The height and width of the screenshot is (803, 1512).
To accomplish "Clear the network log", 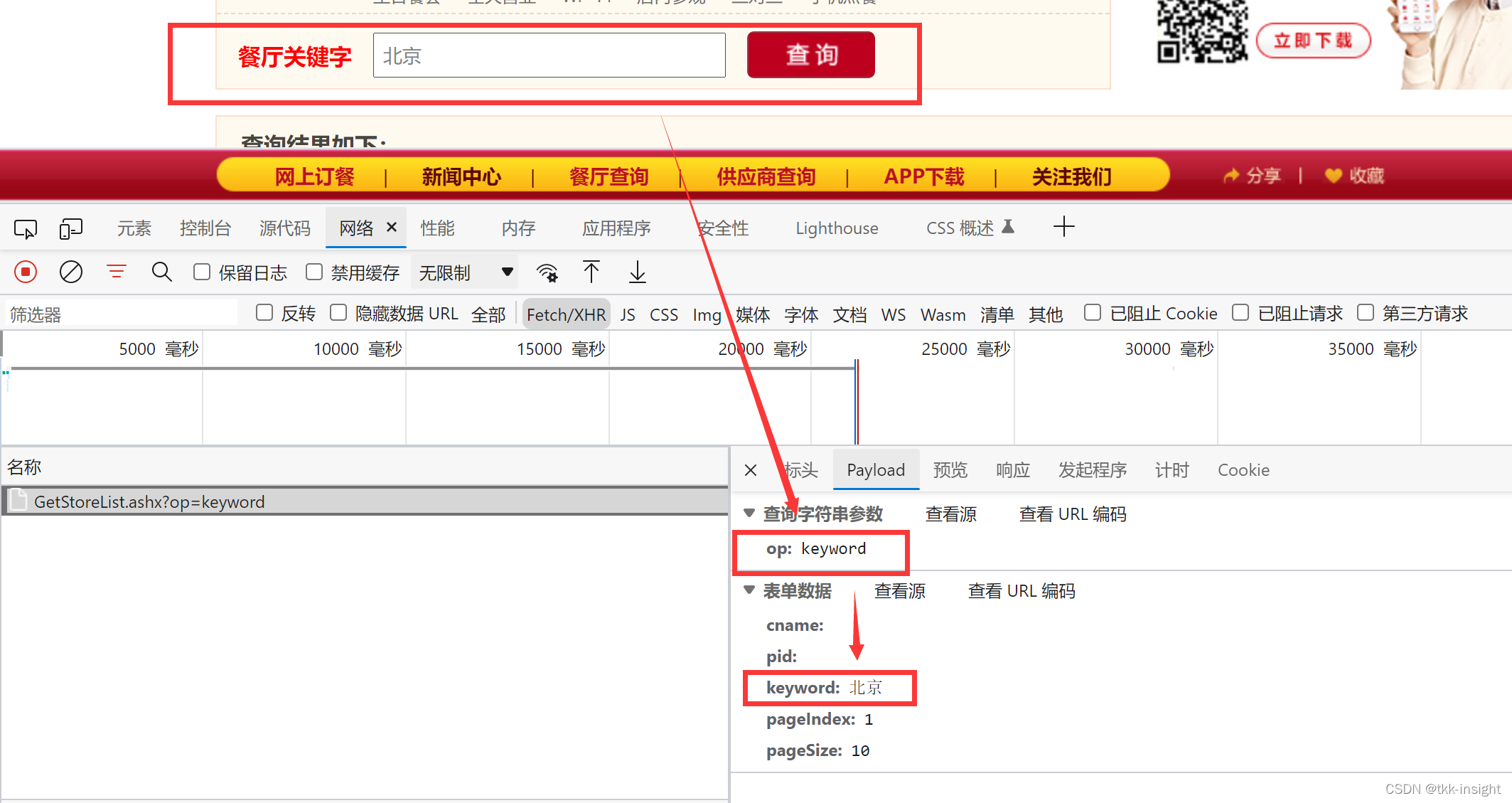I will point(71,272).
